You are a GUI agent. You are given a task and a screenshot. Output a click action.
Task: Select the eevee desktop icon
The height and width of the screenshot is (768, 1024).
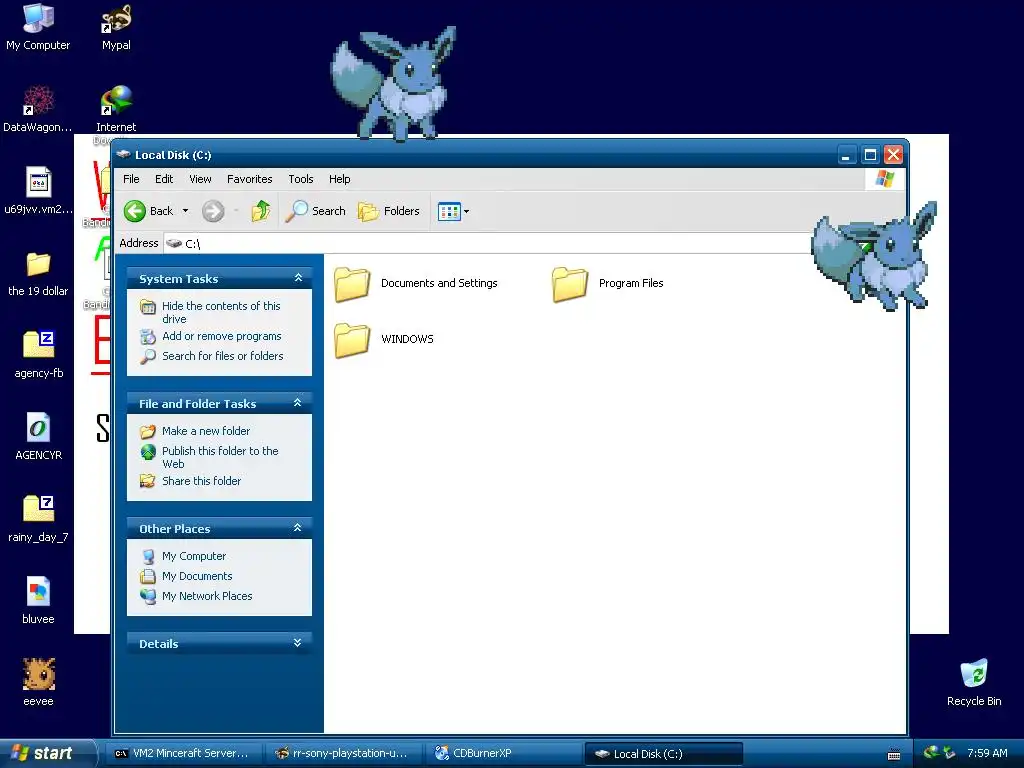coord(39,683)
